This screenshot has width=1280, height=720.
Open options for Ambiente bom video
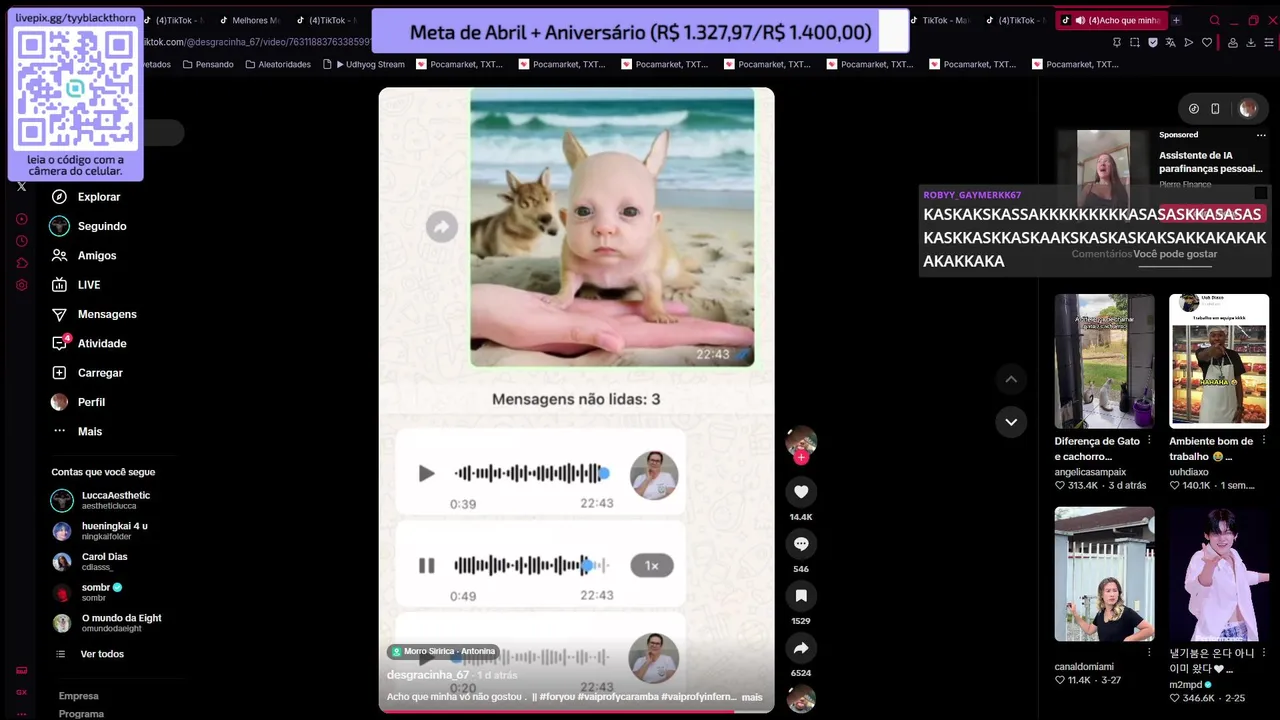[1263, 441]
